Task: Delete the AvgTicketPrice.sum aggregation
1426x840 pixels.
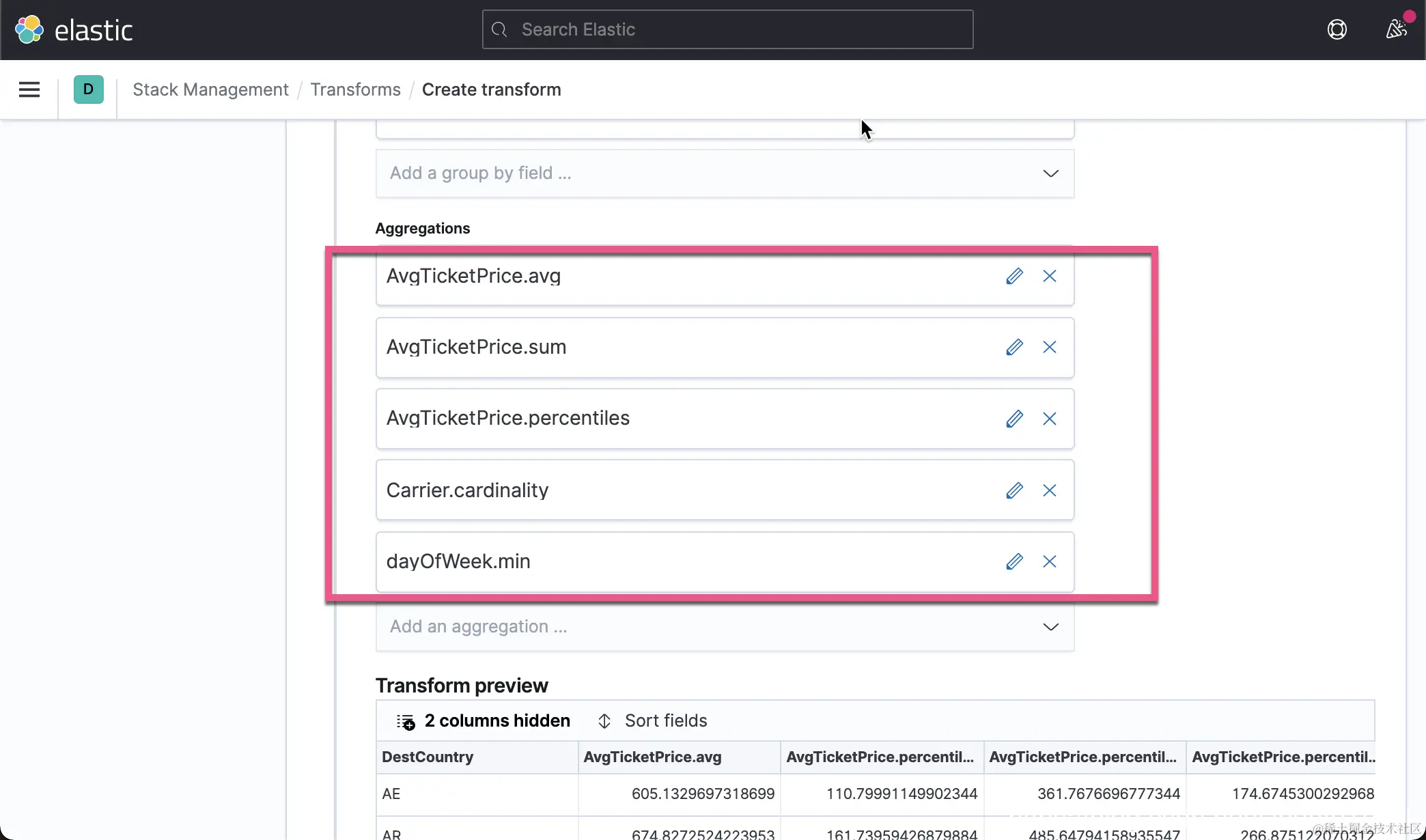Action: (x=1050, y=347)
